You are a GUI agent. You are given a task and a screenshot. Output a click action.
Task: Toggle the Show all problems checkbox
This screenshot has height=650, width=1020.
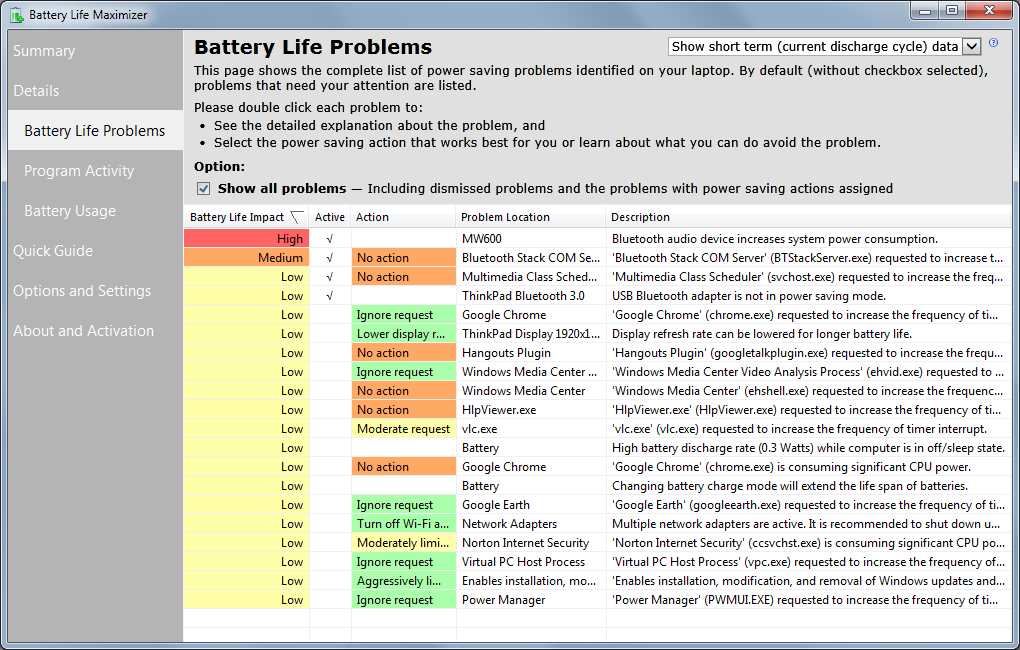tap(204, 189)
